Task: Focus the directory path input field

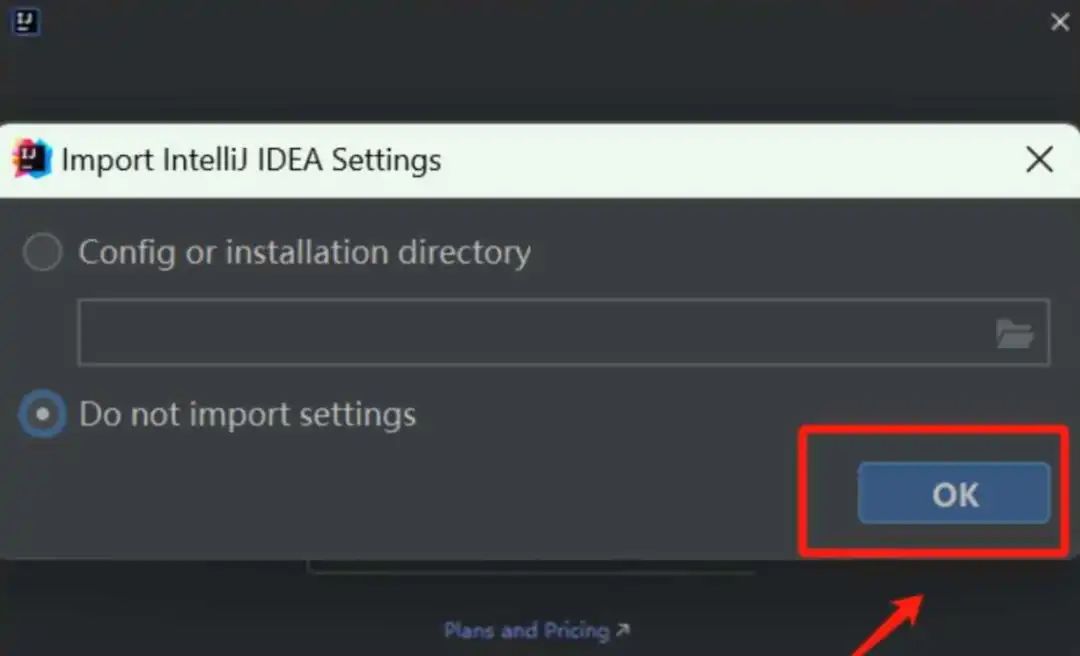Action: point(563,332)
